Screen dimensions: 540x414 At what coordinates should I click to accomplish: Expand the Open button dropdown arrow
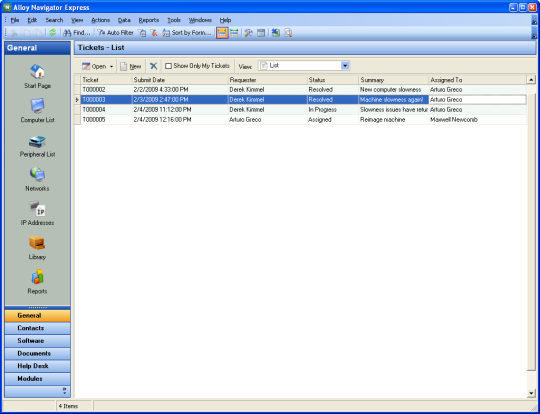pyautogui.click(x=111, y=66)
